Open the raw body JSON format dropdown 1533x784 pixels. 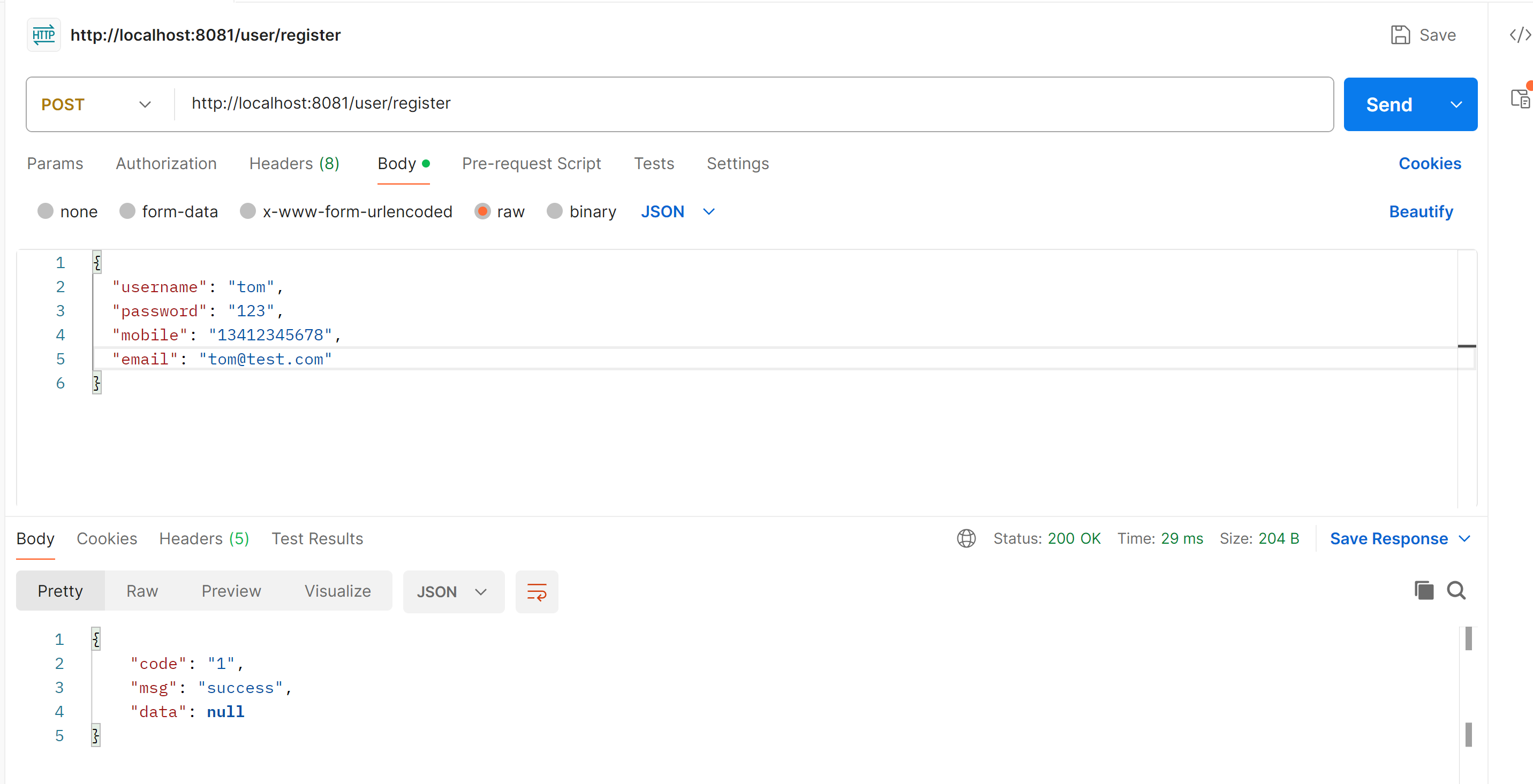click(677, 211)
